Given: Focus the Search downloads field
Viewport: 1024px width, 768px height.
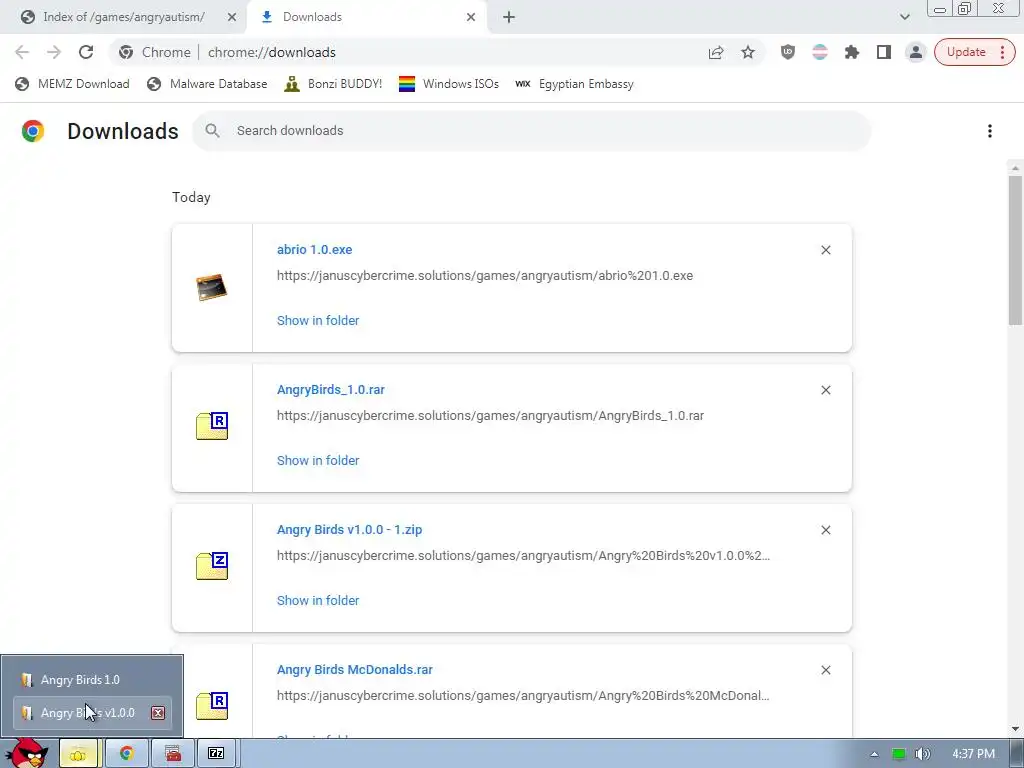Looking at the screenshot, I should (x=531, y=131).
